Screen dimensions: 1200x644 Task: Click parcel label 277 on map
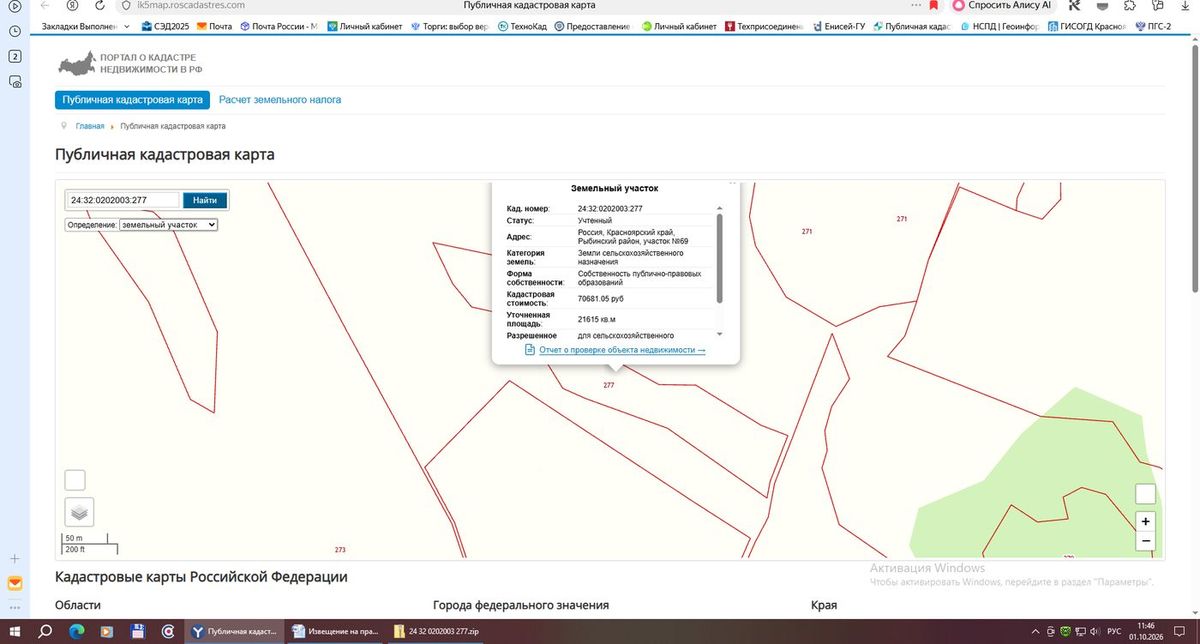pyautogui.click(x=609, y=385)
